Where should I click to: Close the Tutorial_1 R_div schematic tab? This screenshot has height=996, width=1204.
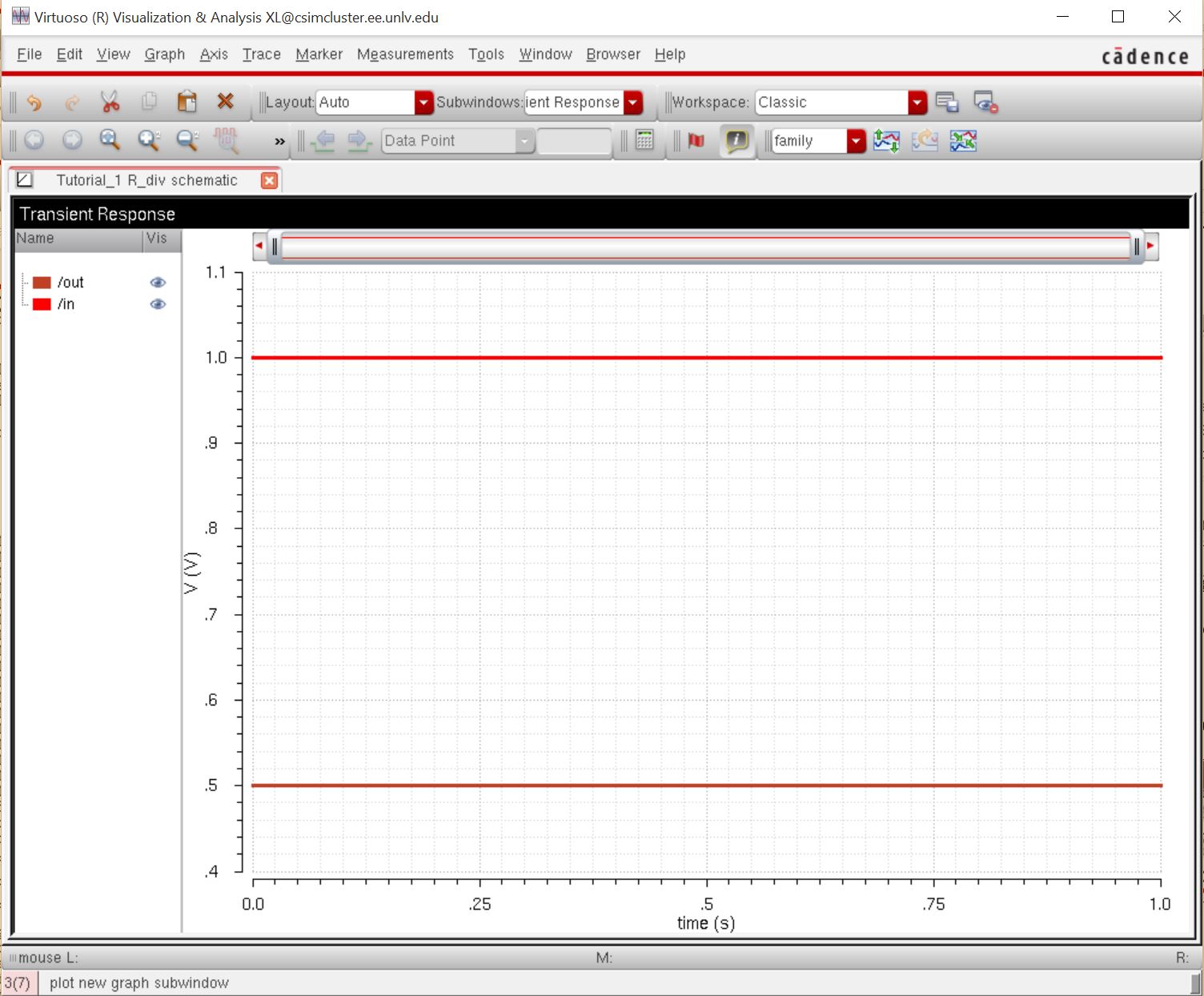(x=270, y=180)
